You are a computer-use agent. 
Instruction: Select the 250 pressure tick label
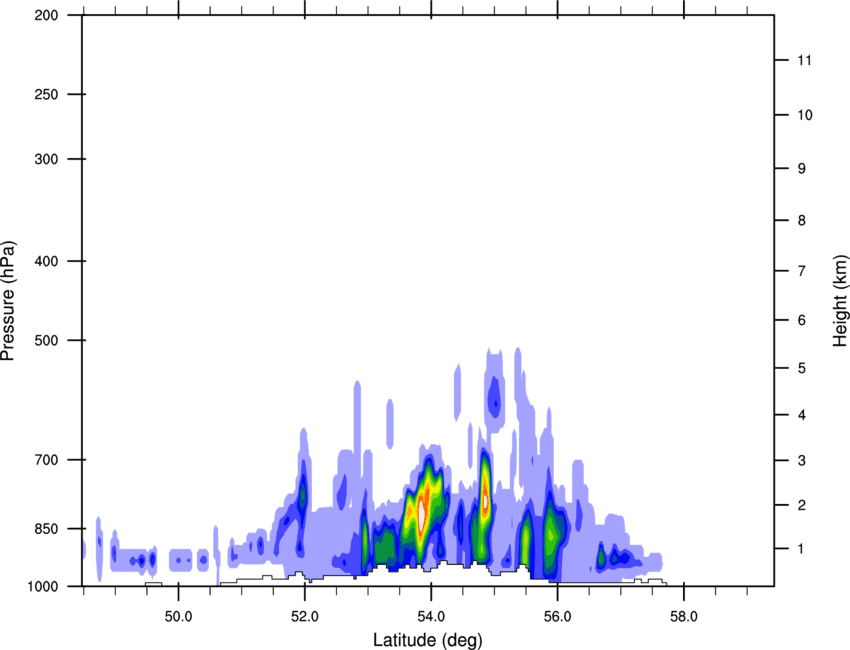[x=46, y=95]
